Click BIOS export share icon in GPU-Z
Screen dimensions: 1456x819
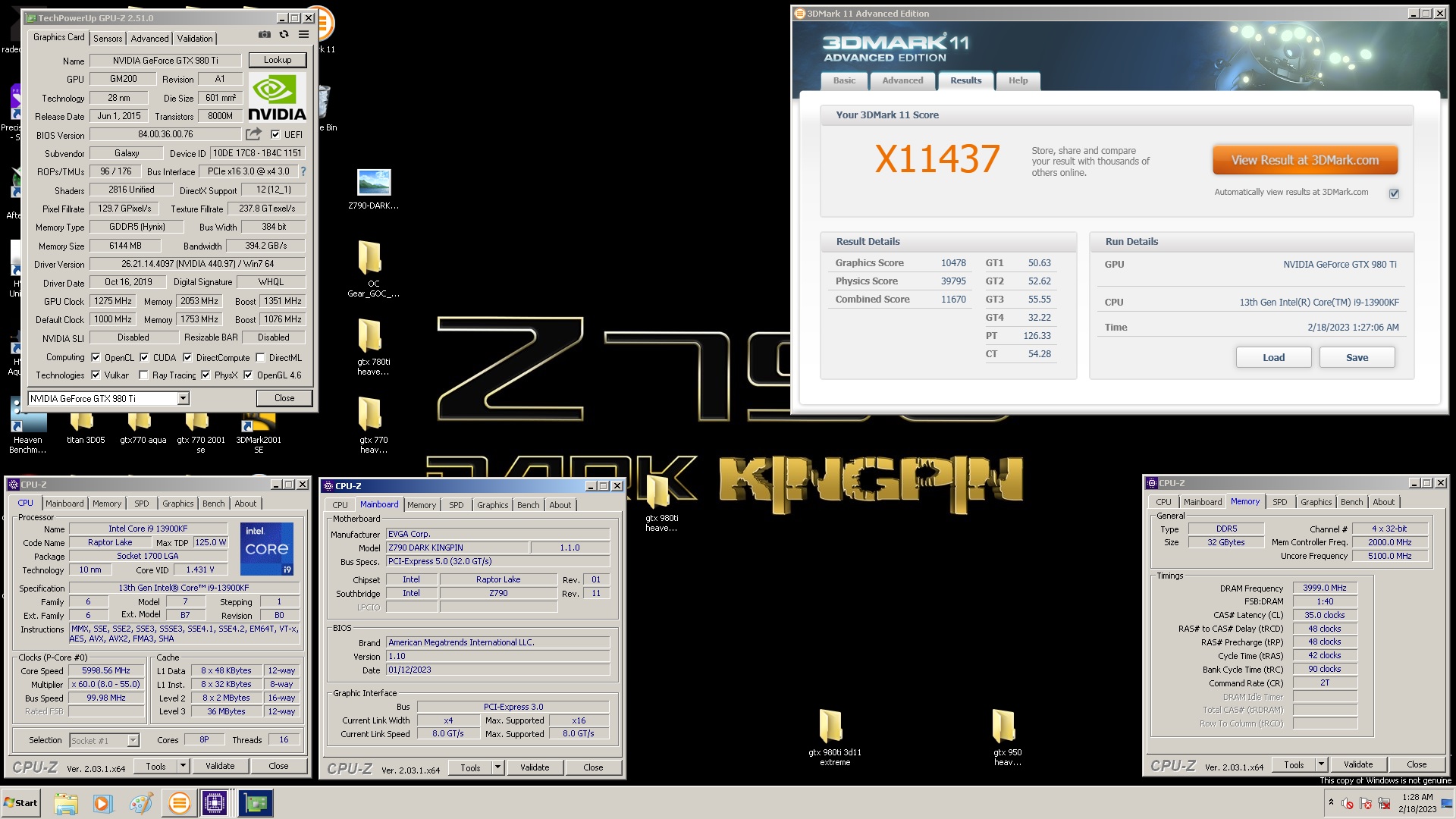pyautogui.click(x=253, y=134)
